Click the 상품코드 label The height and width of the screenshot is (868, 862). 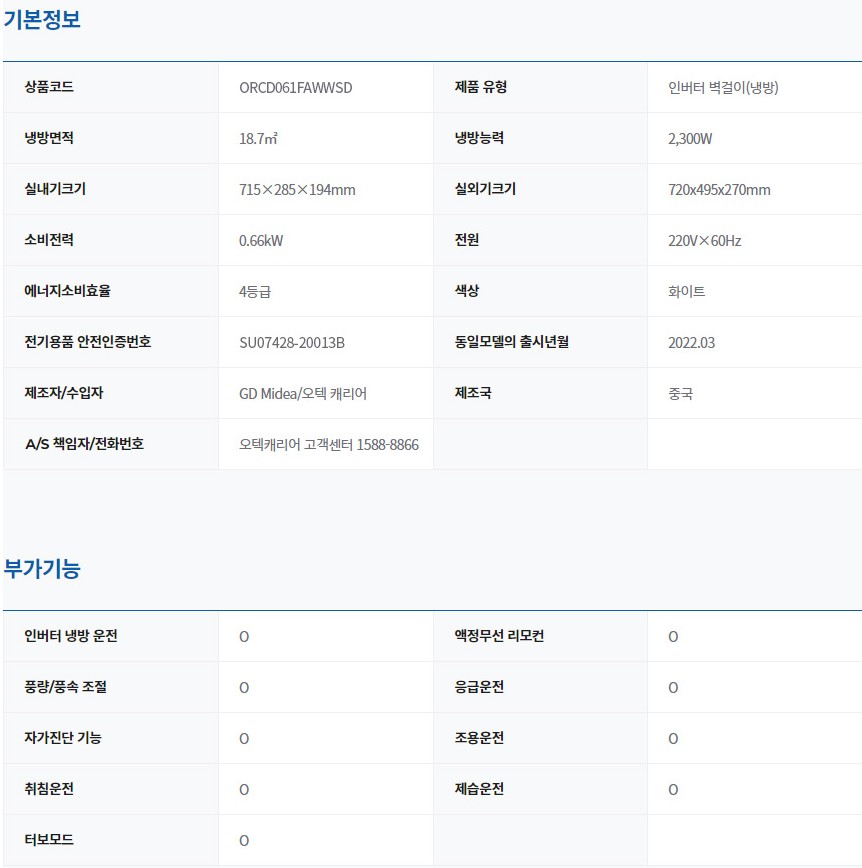49,87
